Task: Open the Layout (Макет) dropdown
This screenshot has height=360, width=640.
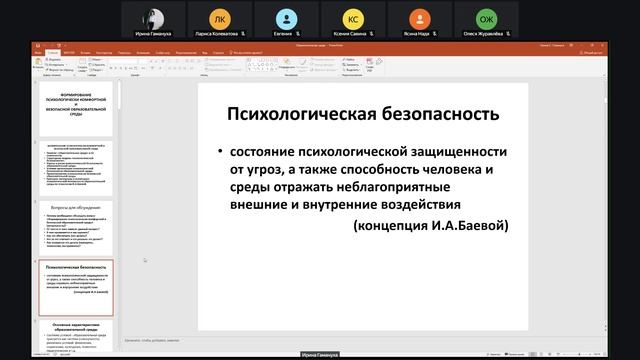Action: click(x=96, y=60)
